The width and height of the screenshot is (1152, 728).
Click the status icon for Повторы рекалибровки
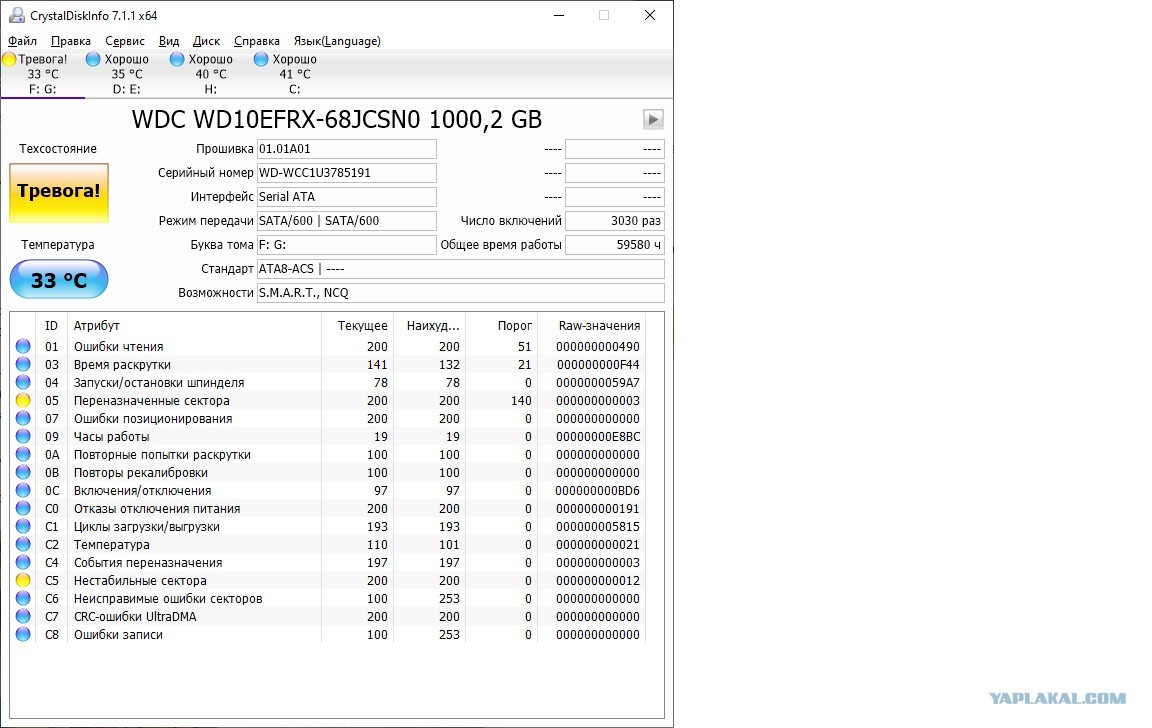click(x=24, y=472)
